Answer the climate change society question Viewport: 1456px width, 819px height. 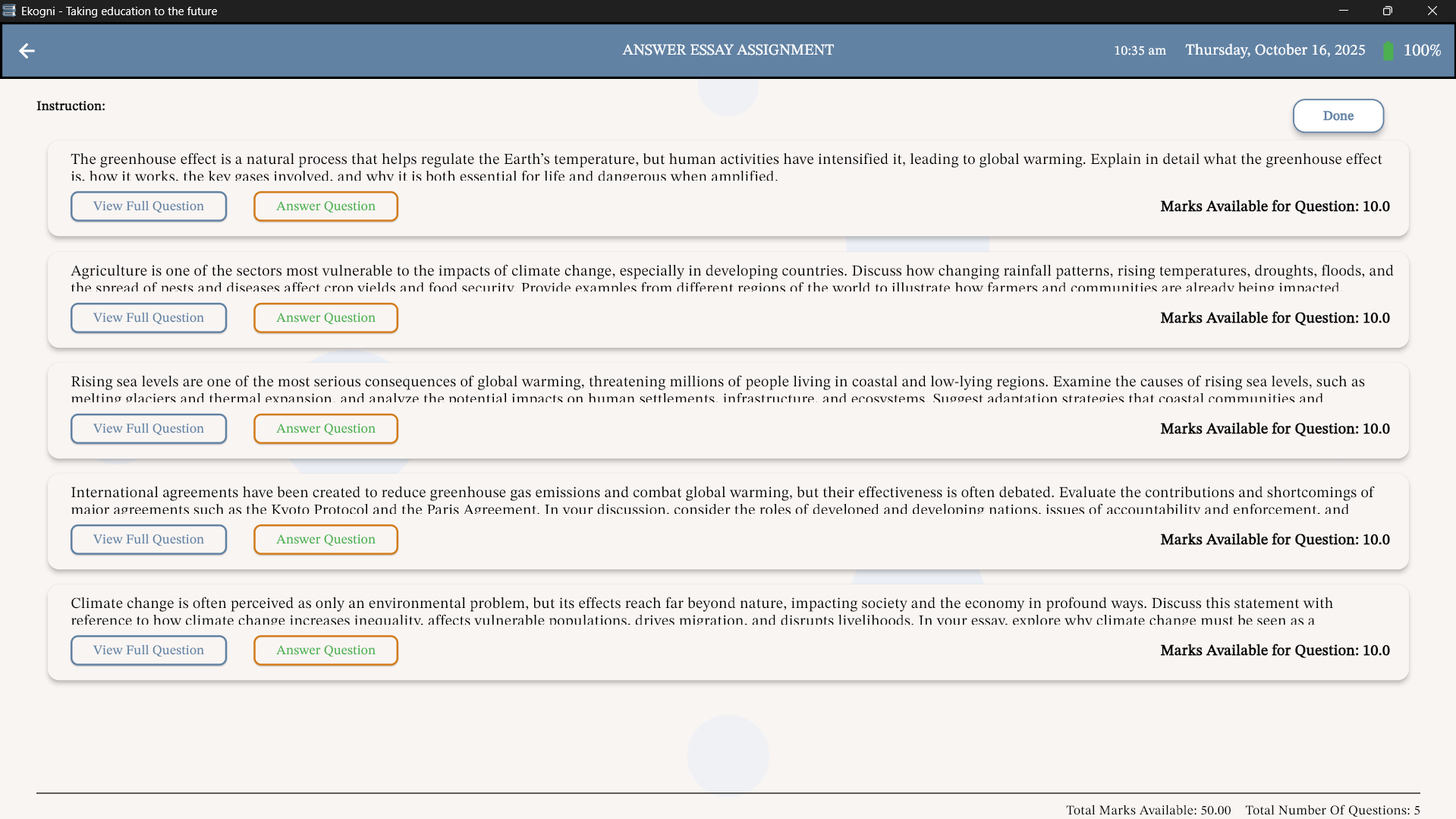click(325, 650)
